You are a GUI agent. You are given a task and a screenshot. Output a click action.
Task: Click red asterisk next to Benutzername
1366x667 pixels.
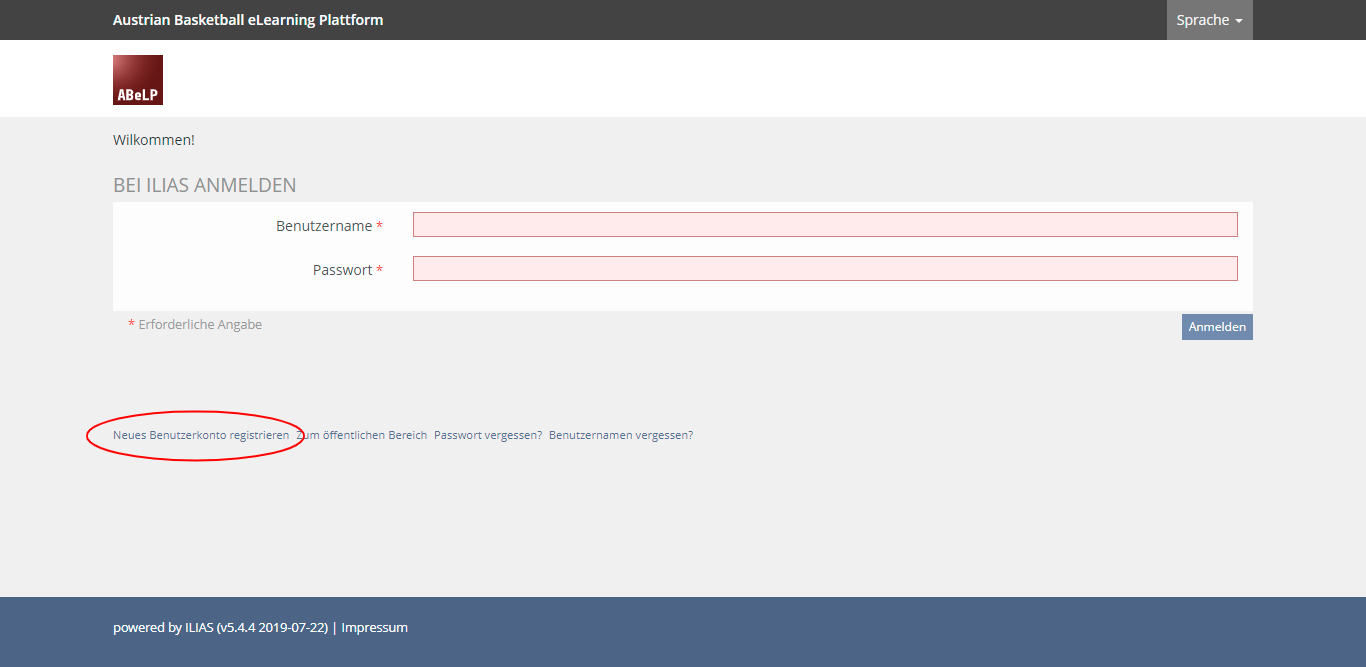pos(380,227)
